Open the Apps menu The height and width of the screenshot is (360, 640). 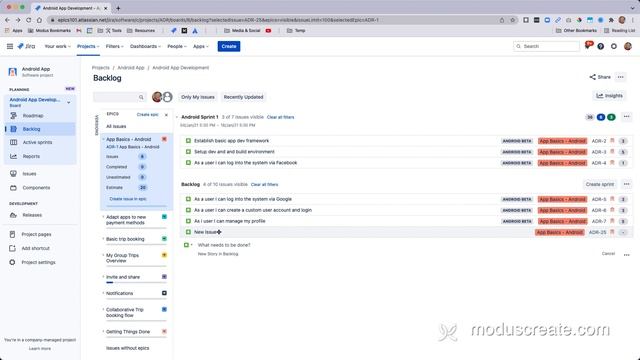200,47
